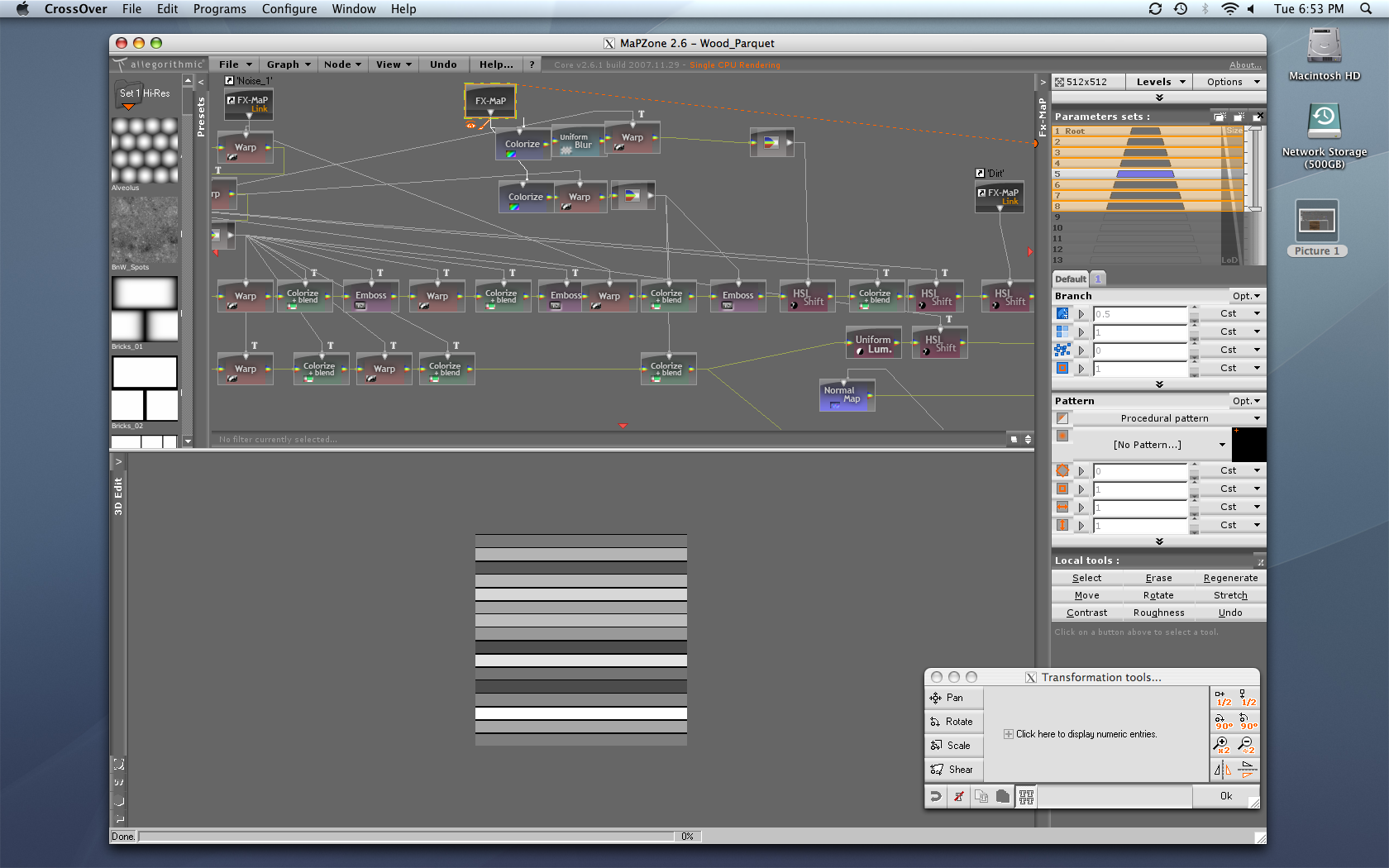Click the tiling grid icon in Transformation tools
This screenshot has width=1389, height=868.
point(1026,797)
